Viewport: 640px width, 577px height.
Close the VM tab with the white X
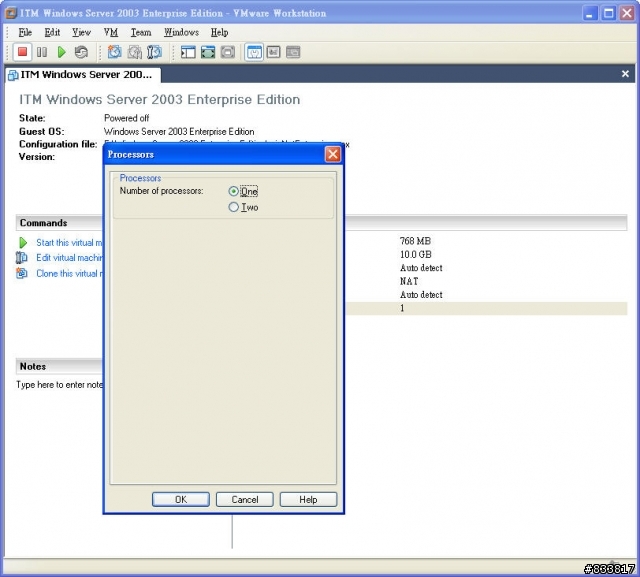pos(625,74)
